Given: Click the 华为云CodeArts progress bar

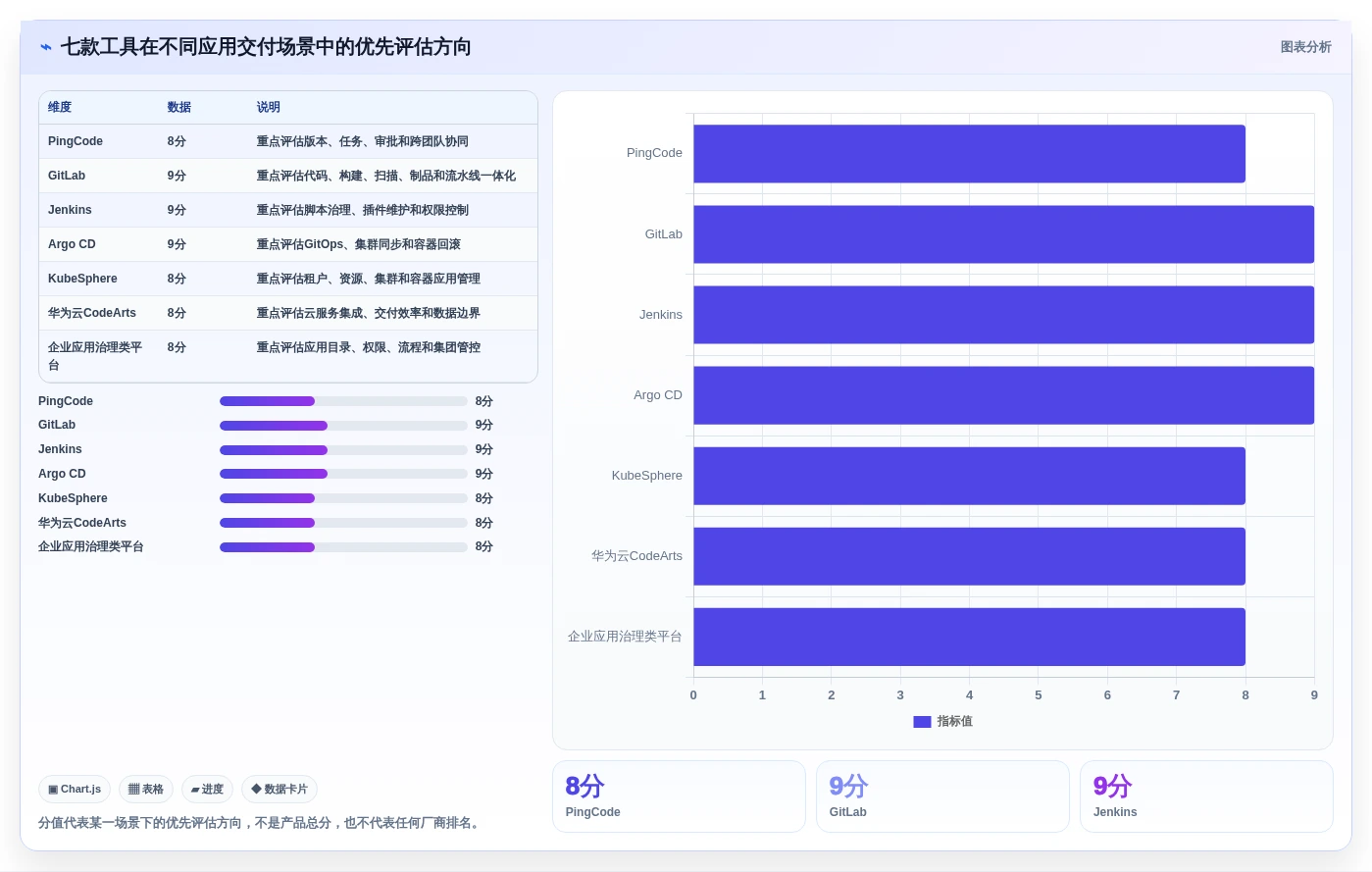Looking at the screenshot, I should click(343, 523).
